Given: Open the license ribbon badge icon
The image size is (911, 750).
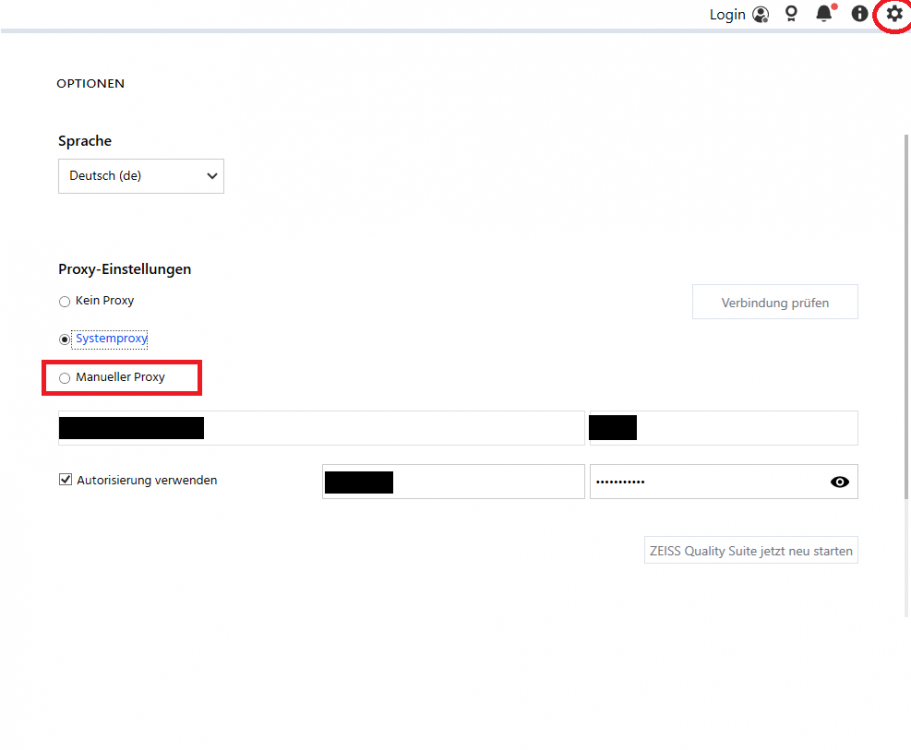Looking at the screenshot, I should pos(791,14).
